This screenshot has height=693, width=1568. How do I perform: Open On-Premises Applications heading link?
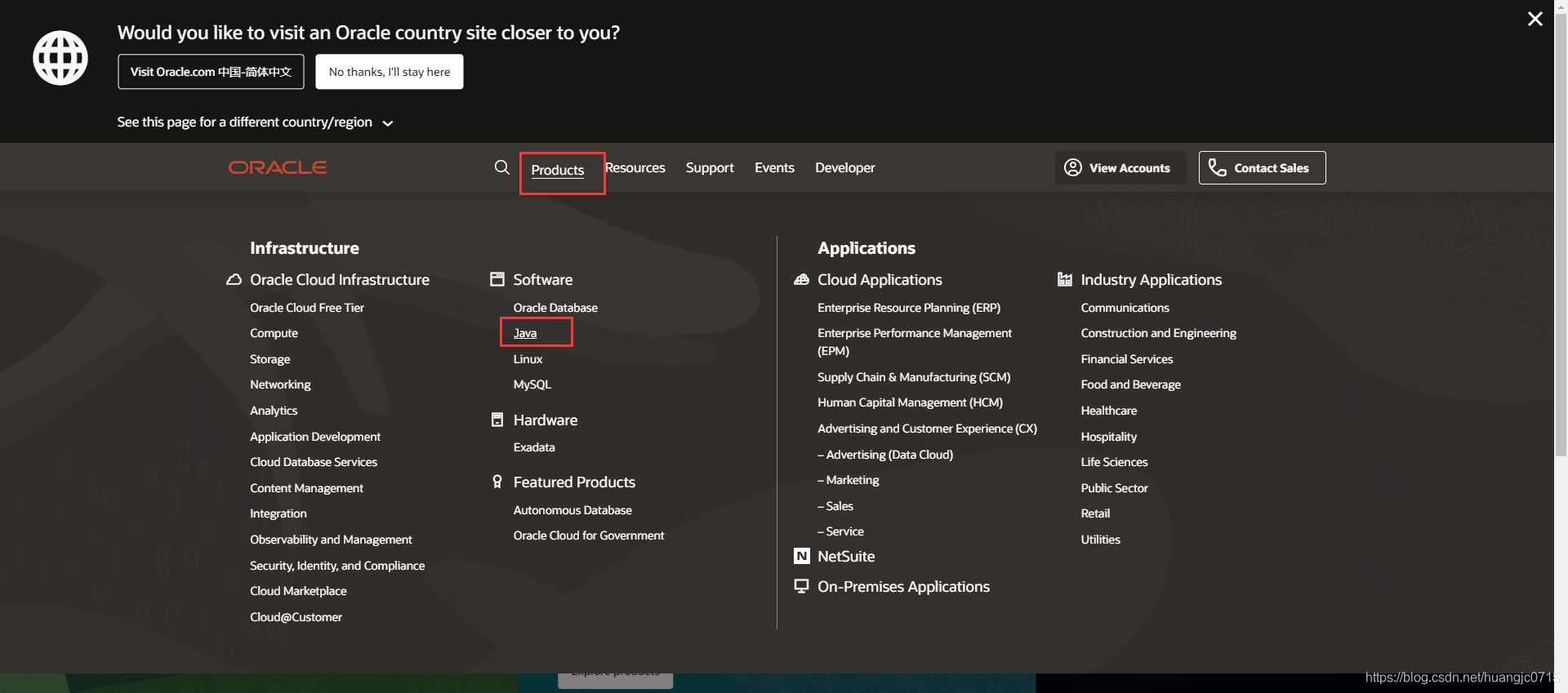pos(903,586)
